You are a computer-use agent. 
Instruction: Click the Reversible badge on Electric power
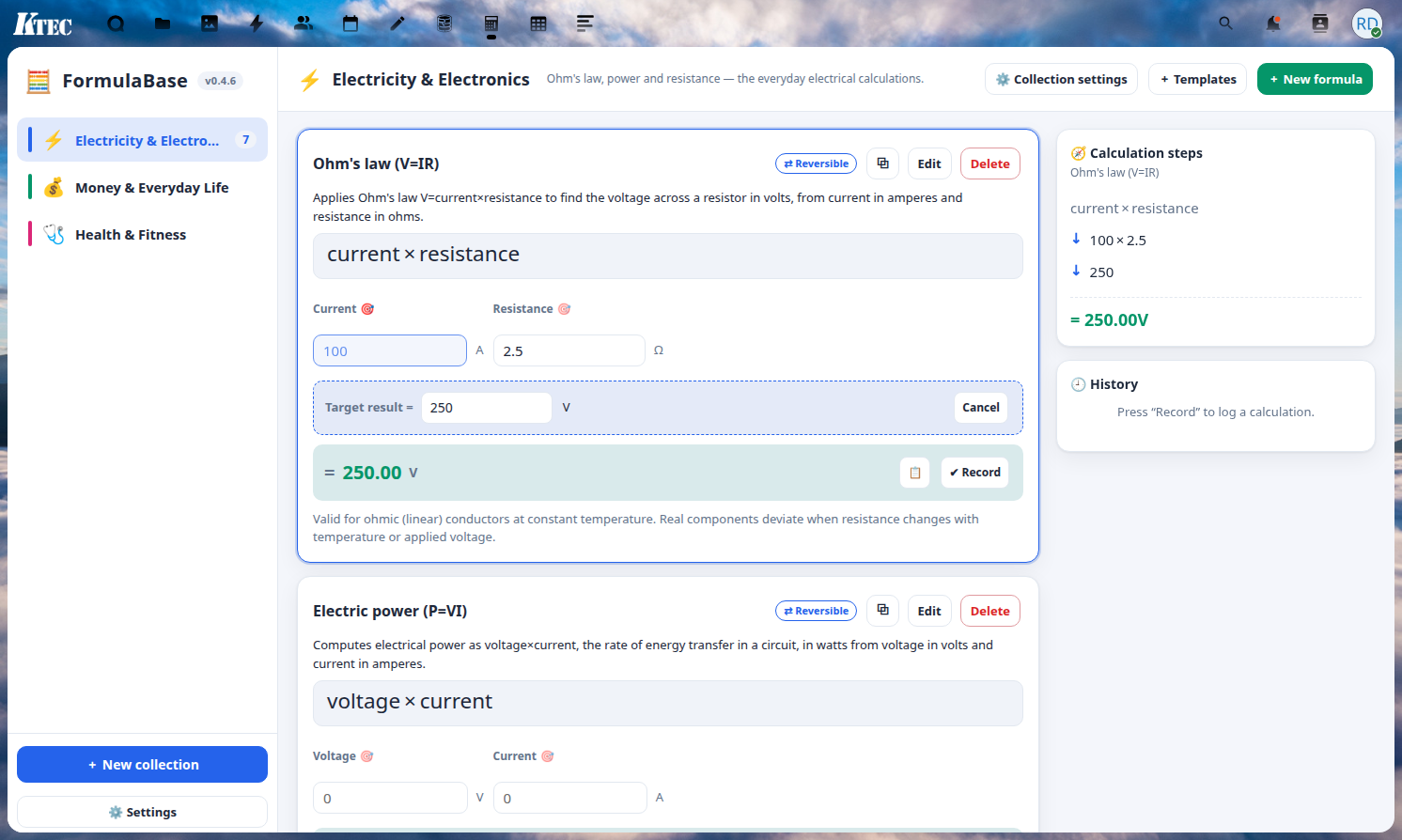tap(816, 611)
